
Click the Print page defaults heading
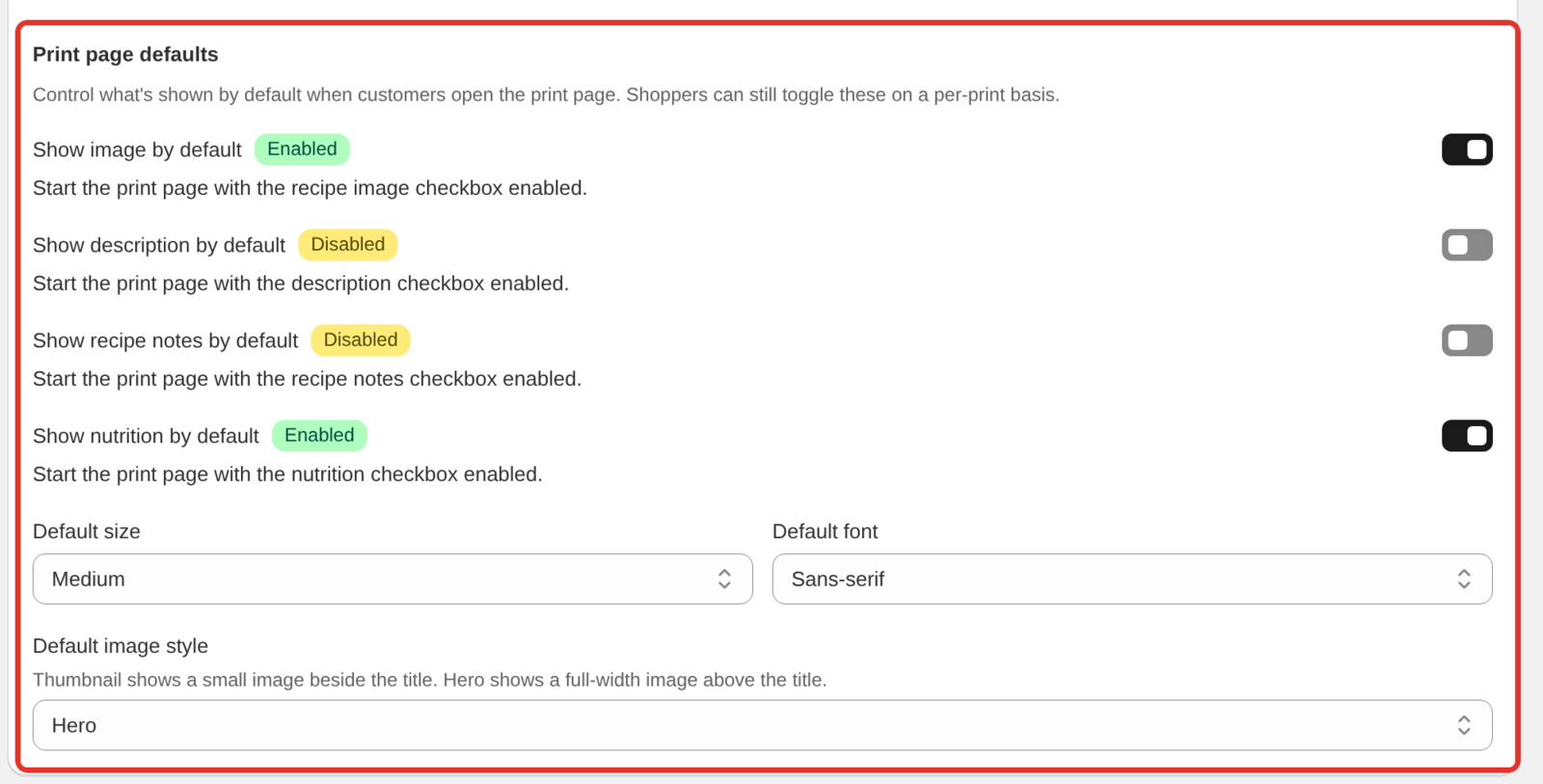point(125,55)
